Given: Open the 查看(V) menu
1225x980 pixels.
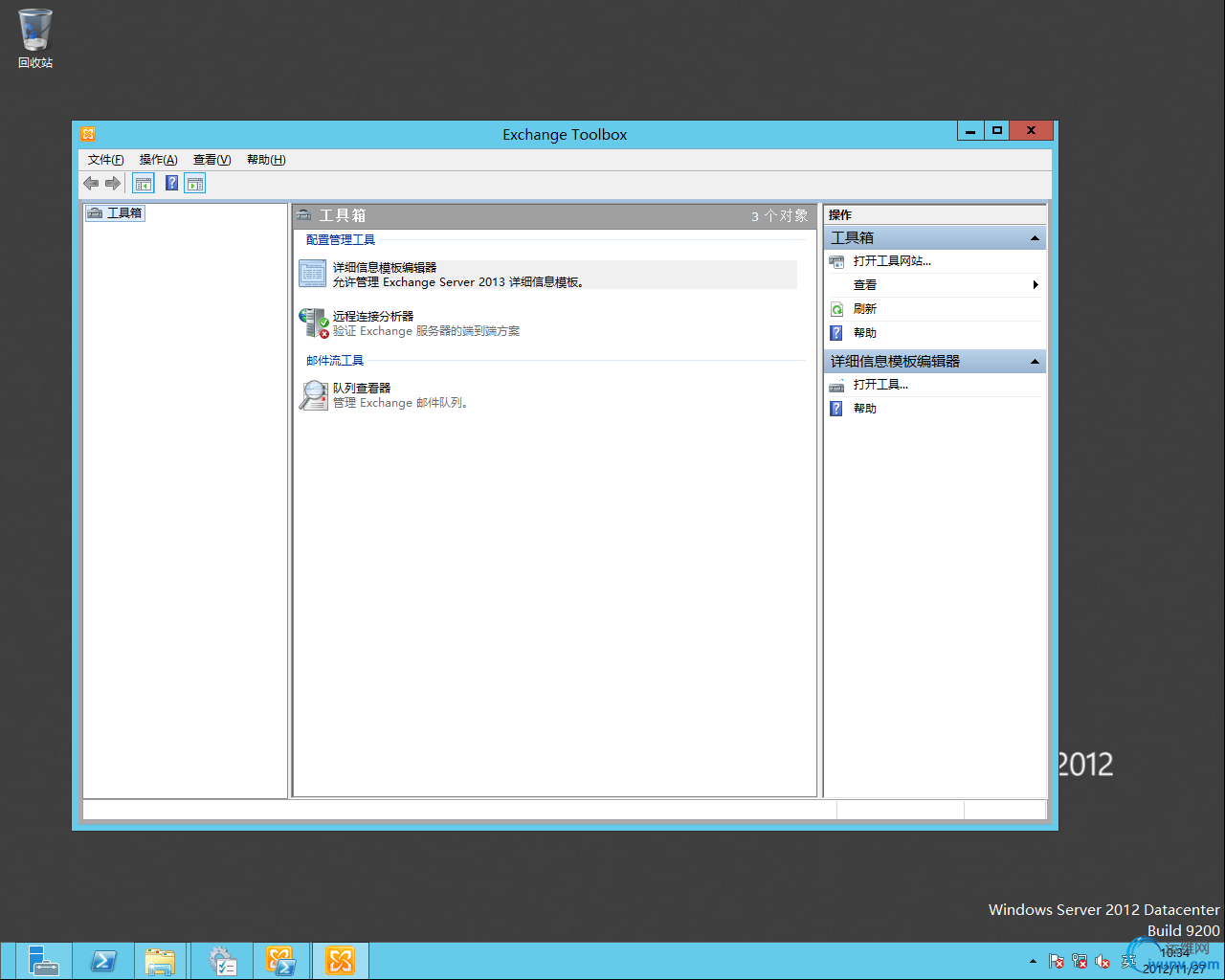Looking at the screenshot, I should point(212,160).
